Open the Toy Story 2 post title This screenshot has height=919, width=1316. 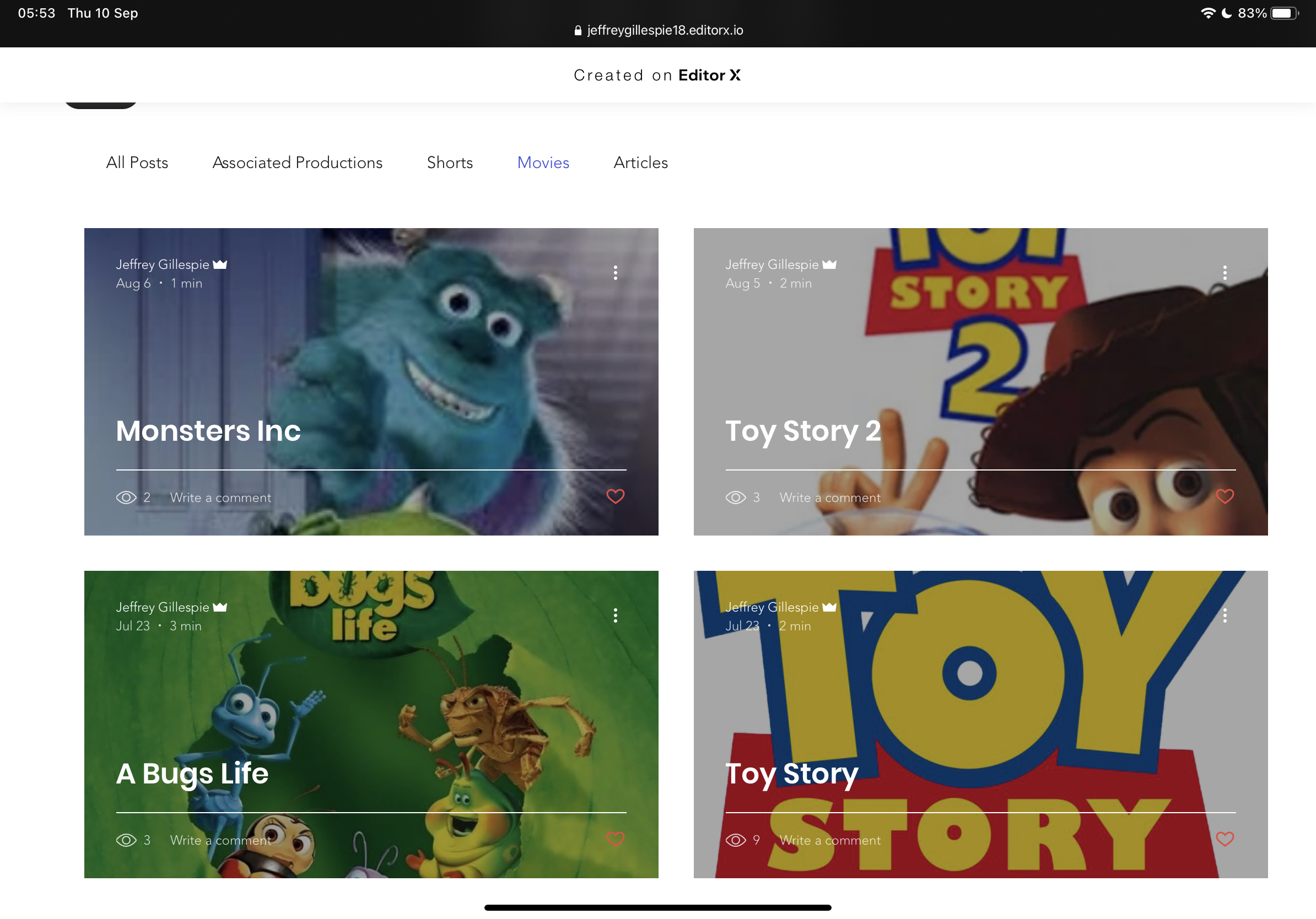[x=803, y=431]
